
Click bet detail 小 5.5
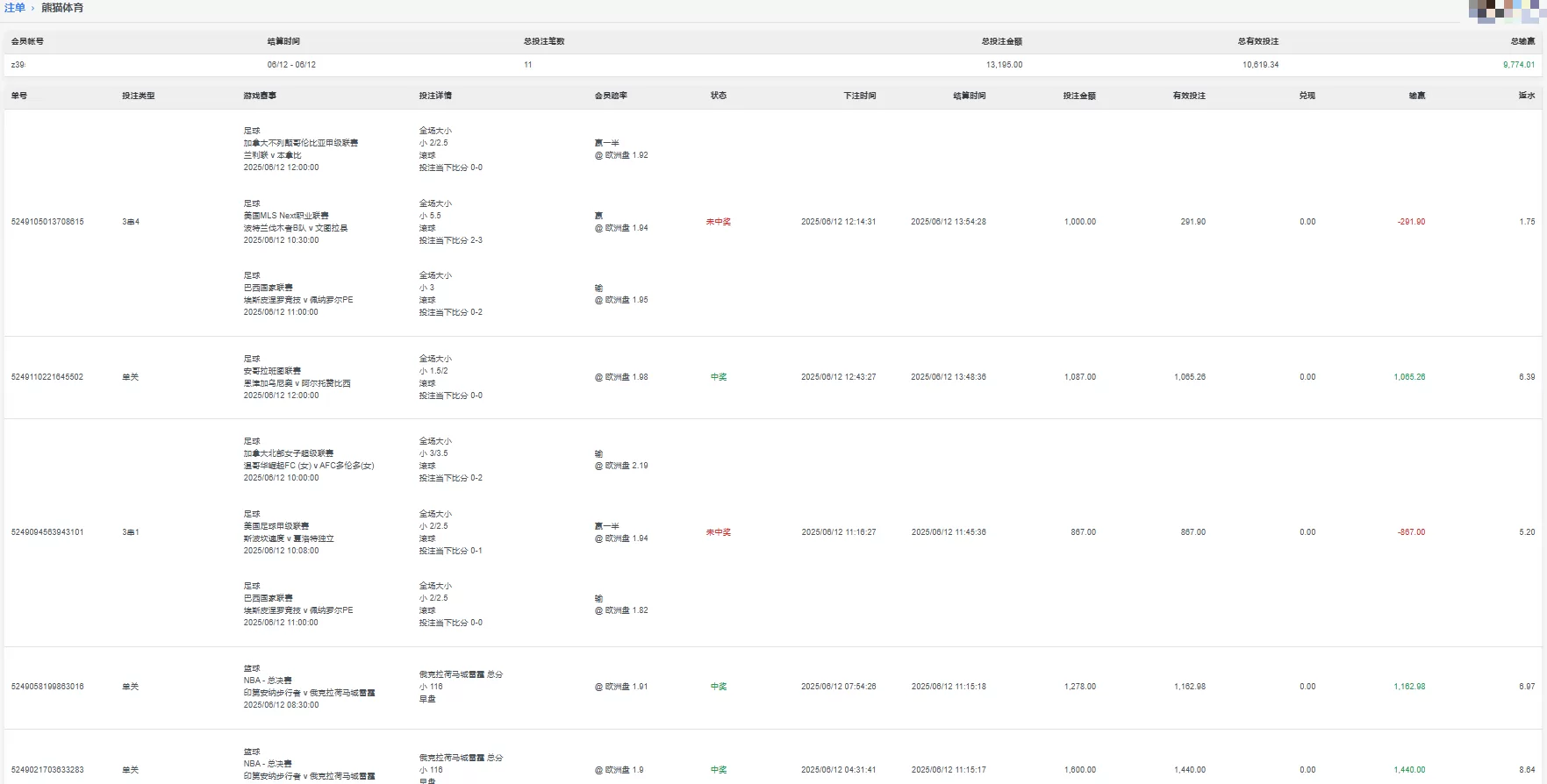pyautogui.click(x=430, y=216)
